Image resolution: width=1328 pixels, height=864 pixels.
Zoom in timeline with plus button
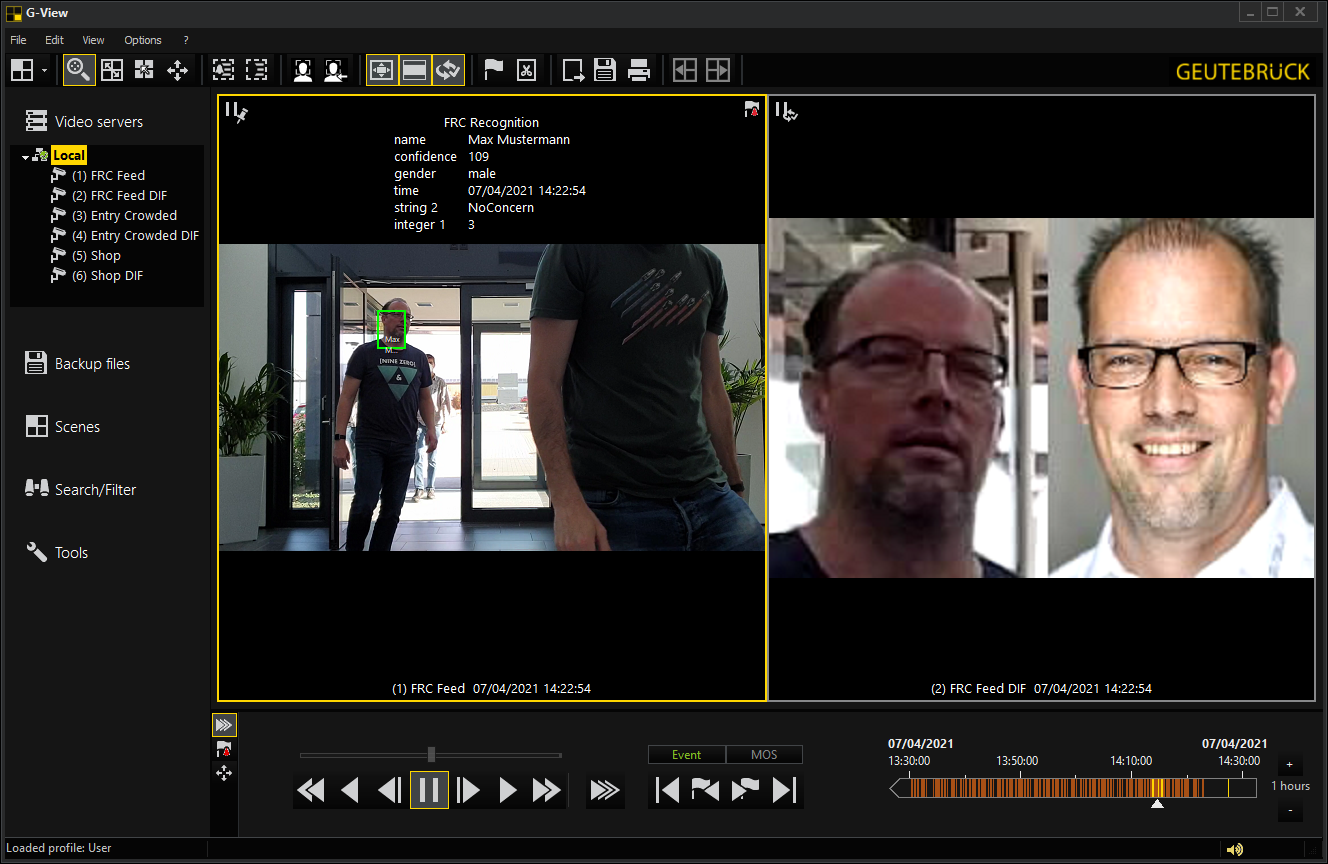point(1289,765)
